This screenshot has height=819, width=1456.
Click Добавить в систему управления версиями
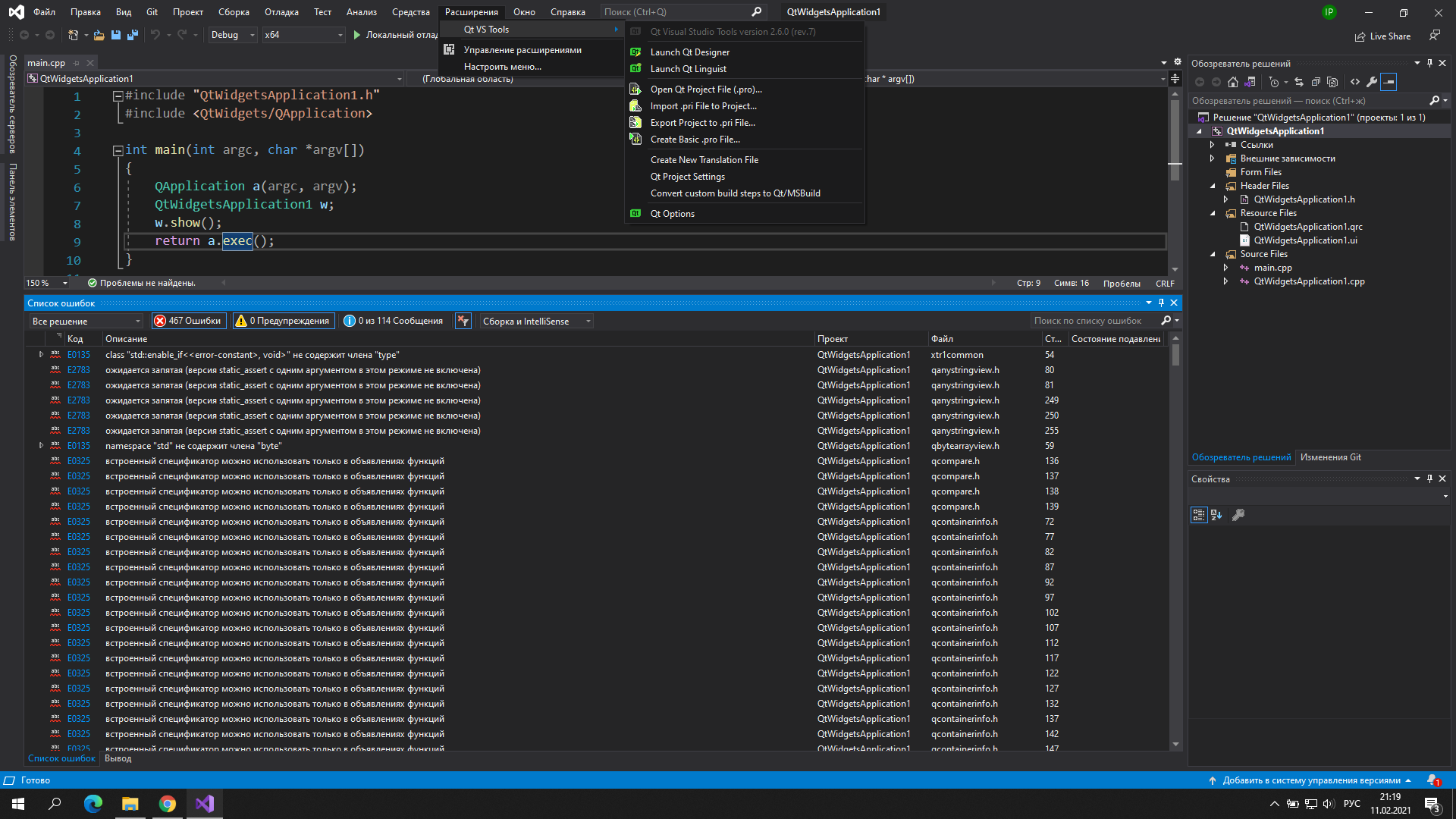tap(1310, 780)
